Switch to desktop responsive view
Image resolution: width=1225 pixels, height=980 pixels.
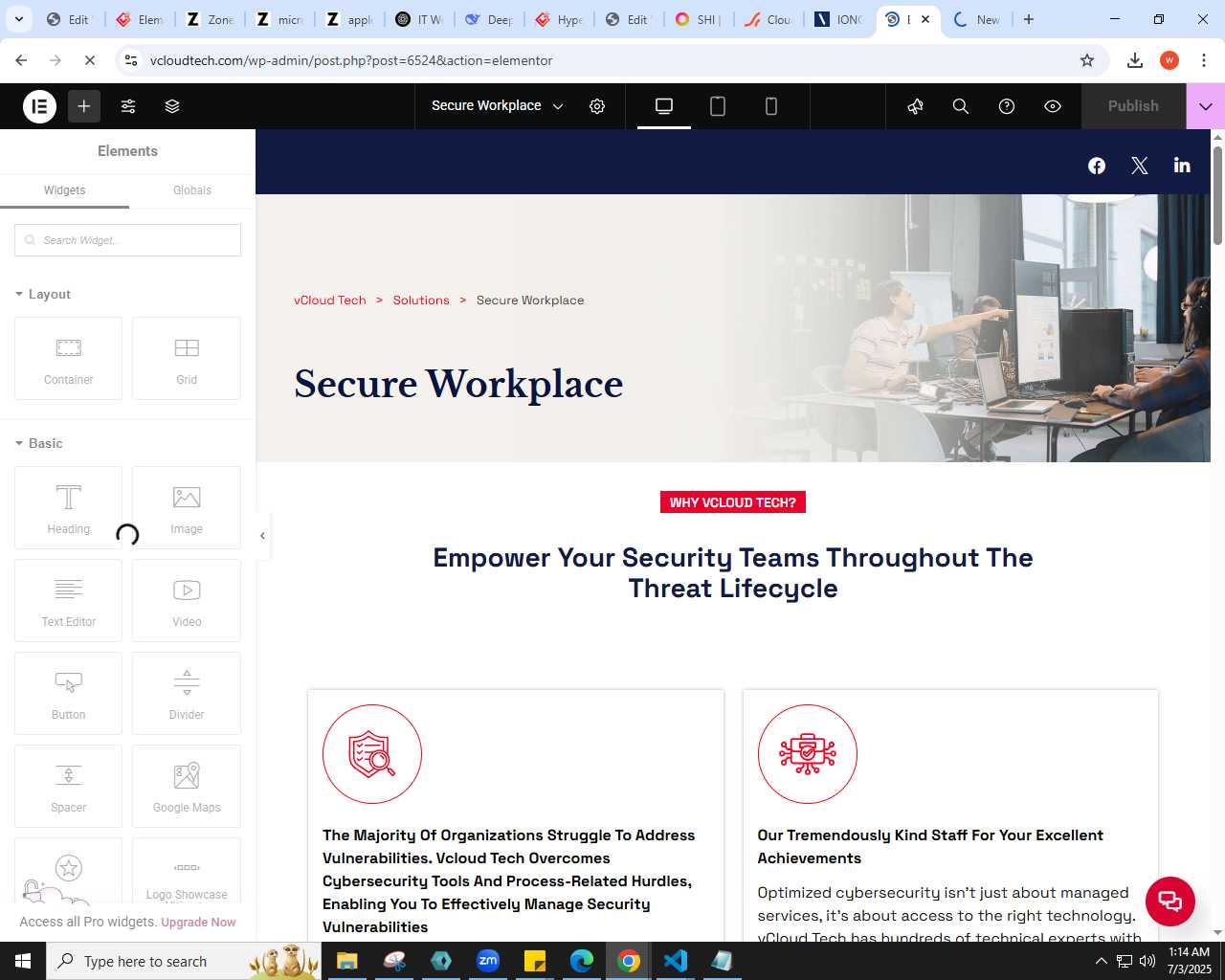coord(664,106)
